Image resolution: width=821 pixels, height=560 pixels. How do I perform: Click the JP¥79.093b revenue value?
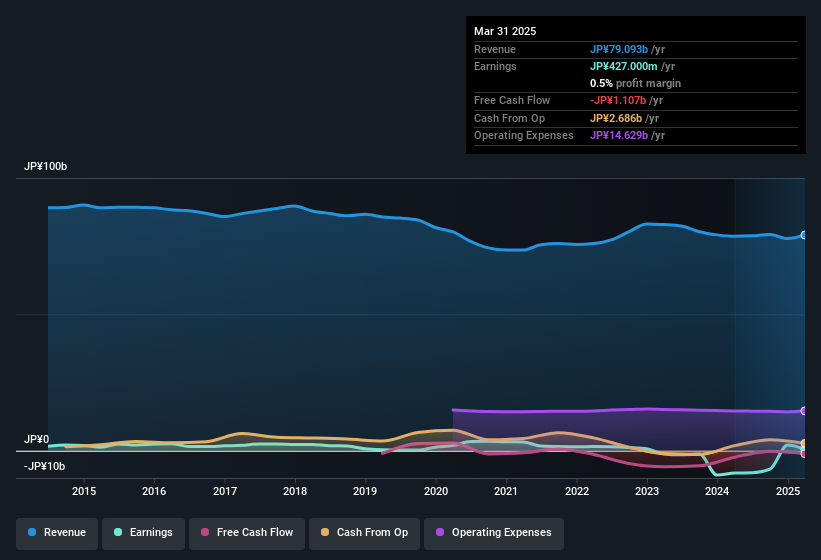619,49
